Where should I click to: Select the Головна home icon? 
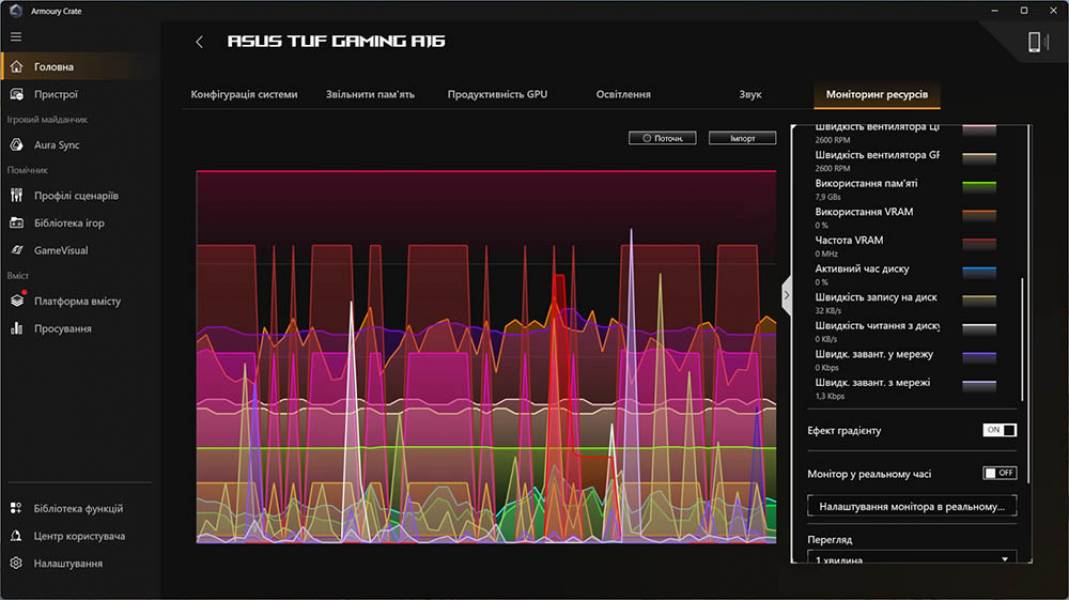click(17, 67)
